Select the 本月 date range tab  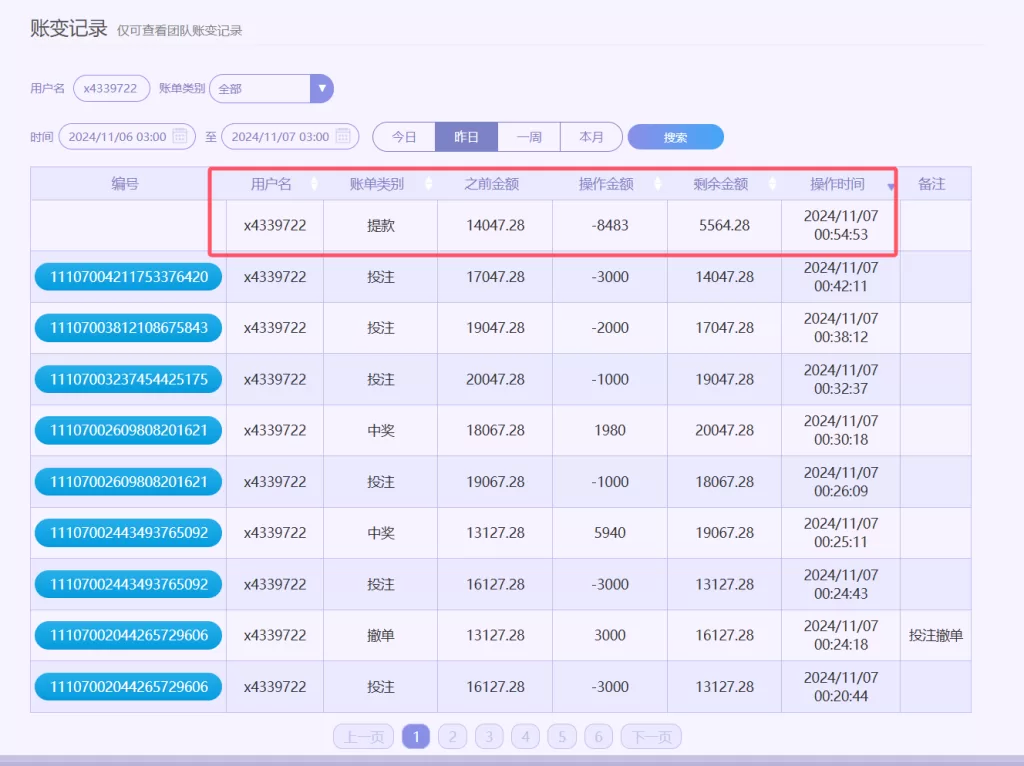pos(591,137)
